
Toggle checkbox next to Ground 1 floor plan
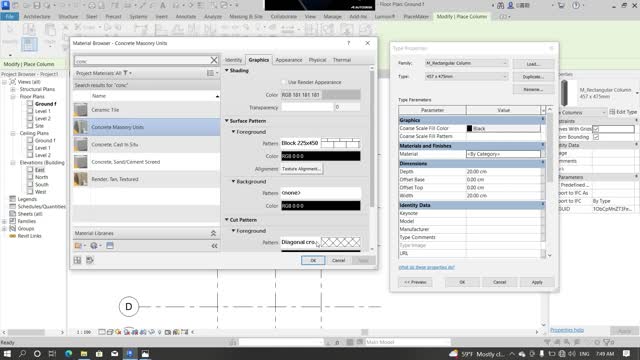[x=30, y=104]
